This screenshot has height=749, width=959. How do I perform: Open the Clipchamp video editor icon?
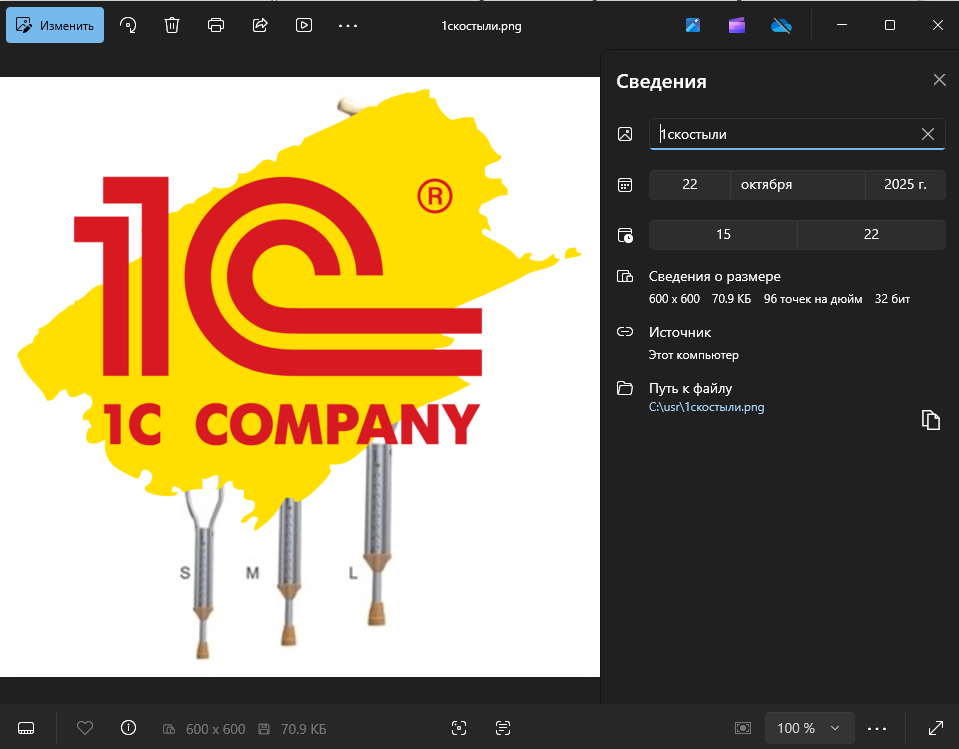point(737,26)
